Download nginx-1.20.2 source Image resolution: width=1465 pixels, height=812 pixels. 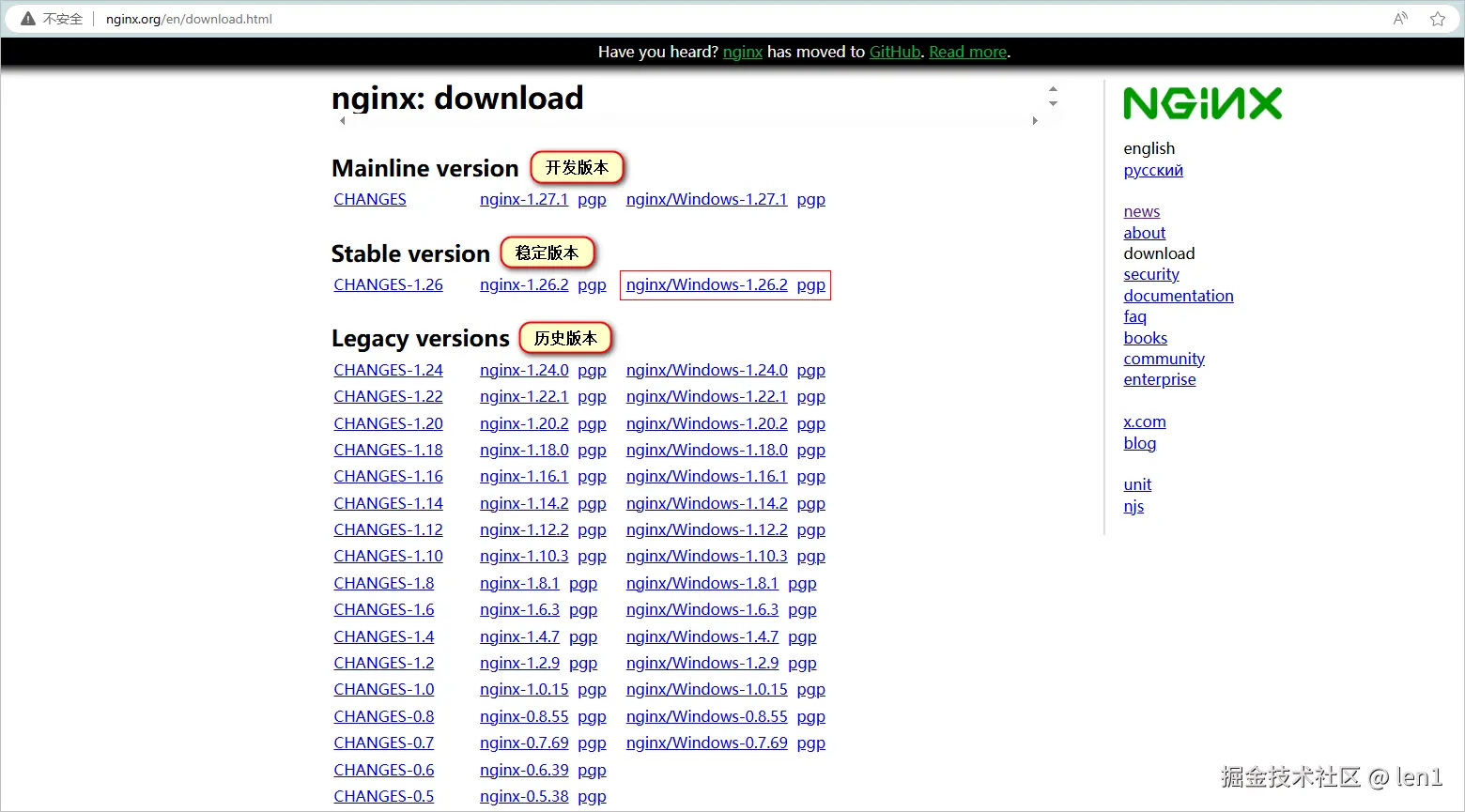(x=524, y=423)
